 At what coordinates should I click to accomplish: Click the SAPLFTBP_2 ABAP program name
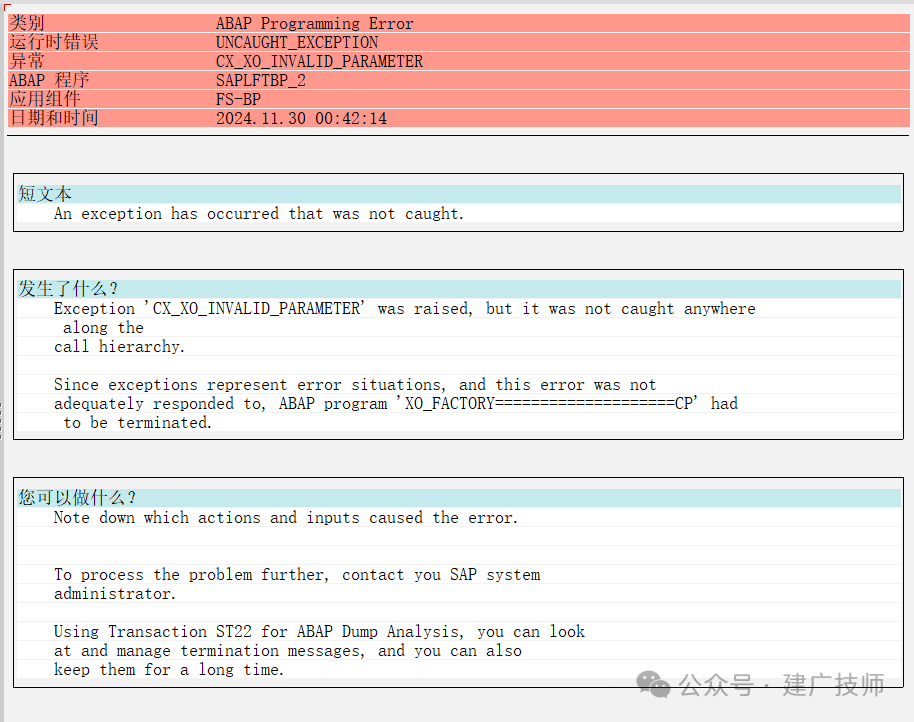pyautogui.click(x=261, y=80)
